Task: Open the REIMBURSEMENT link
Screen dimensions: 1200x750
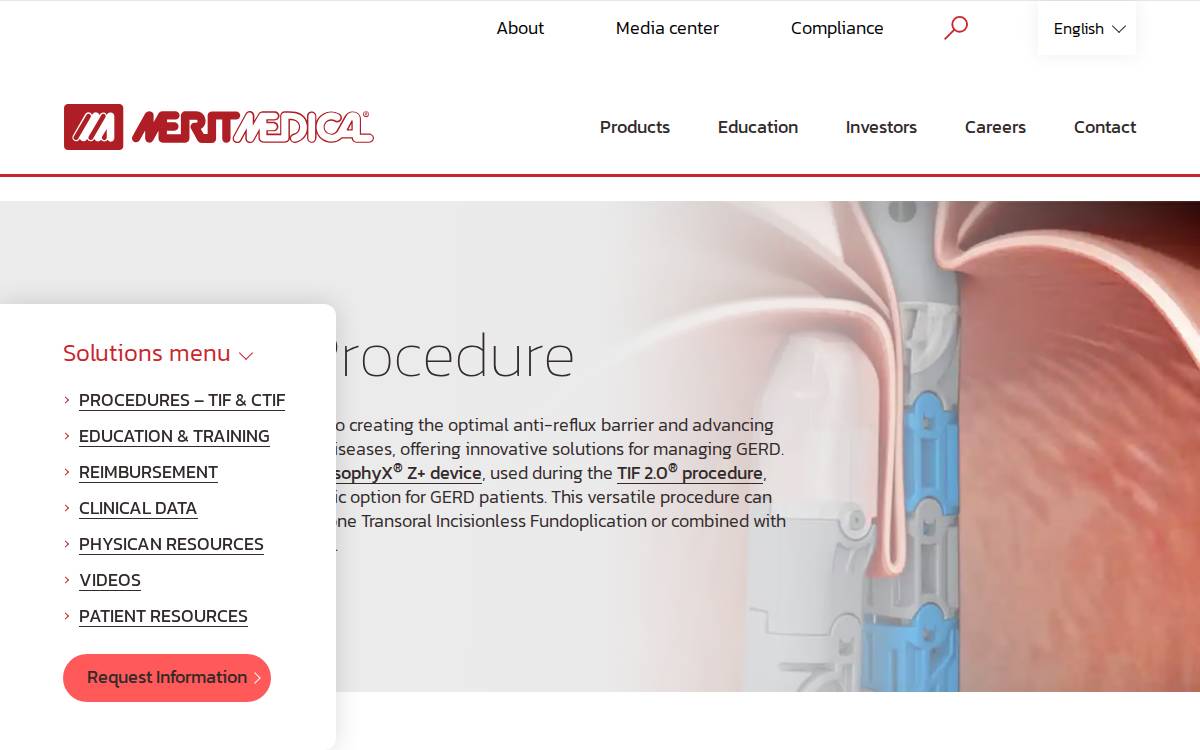Action: [148, 472]
